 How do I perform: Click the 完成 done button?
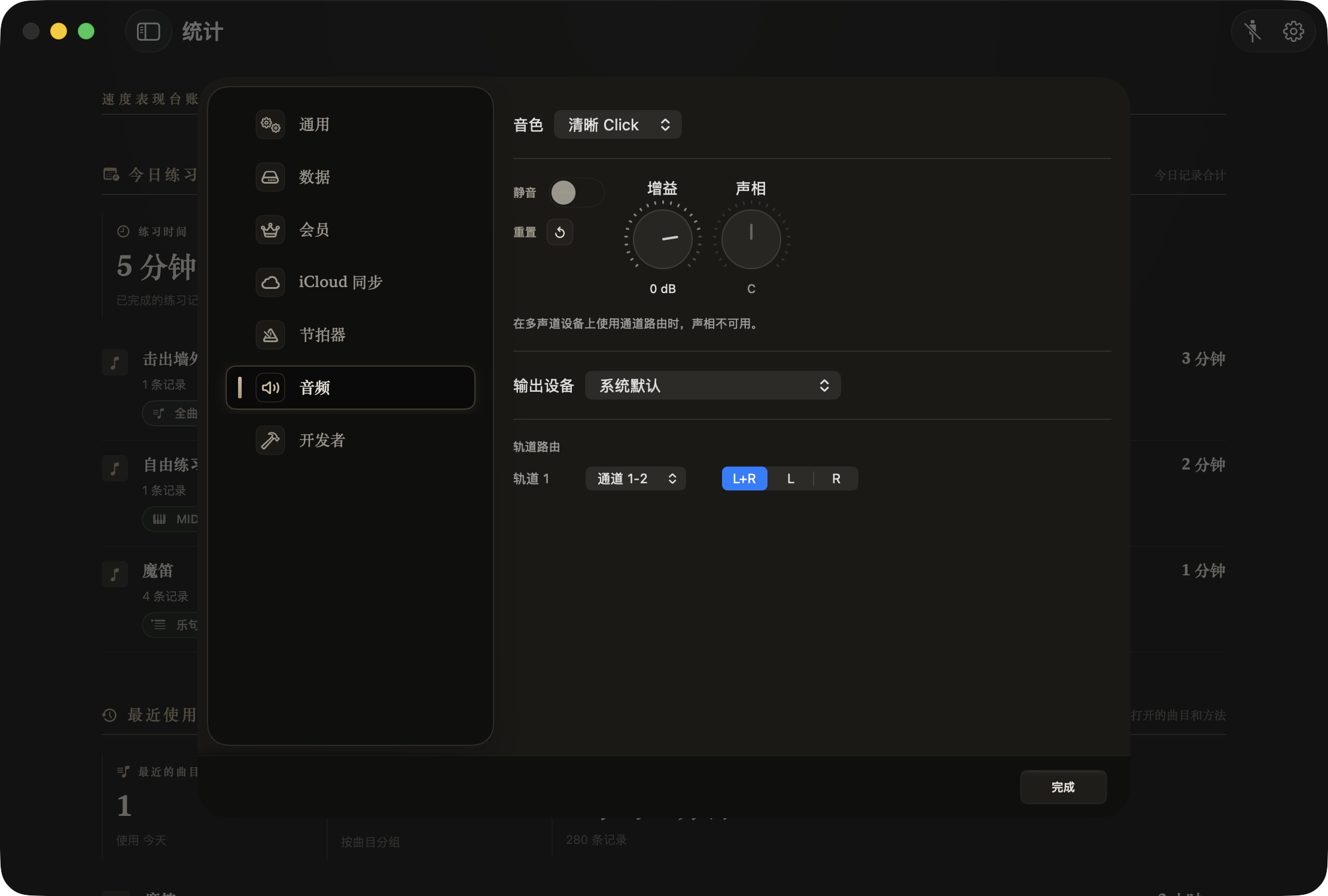[x=1063, y=787]
